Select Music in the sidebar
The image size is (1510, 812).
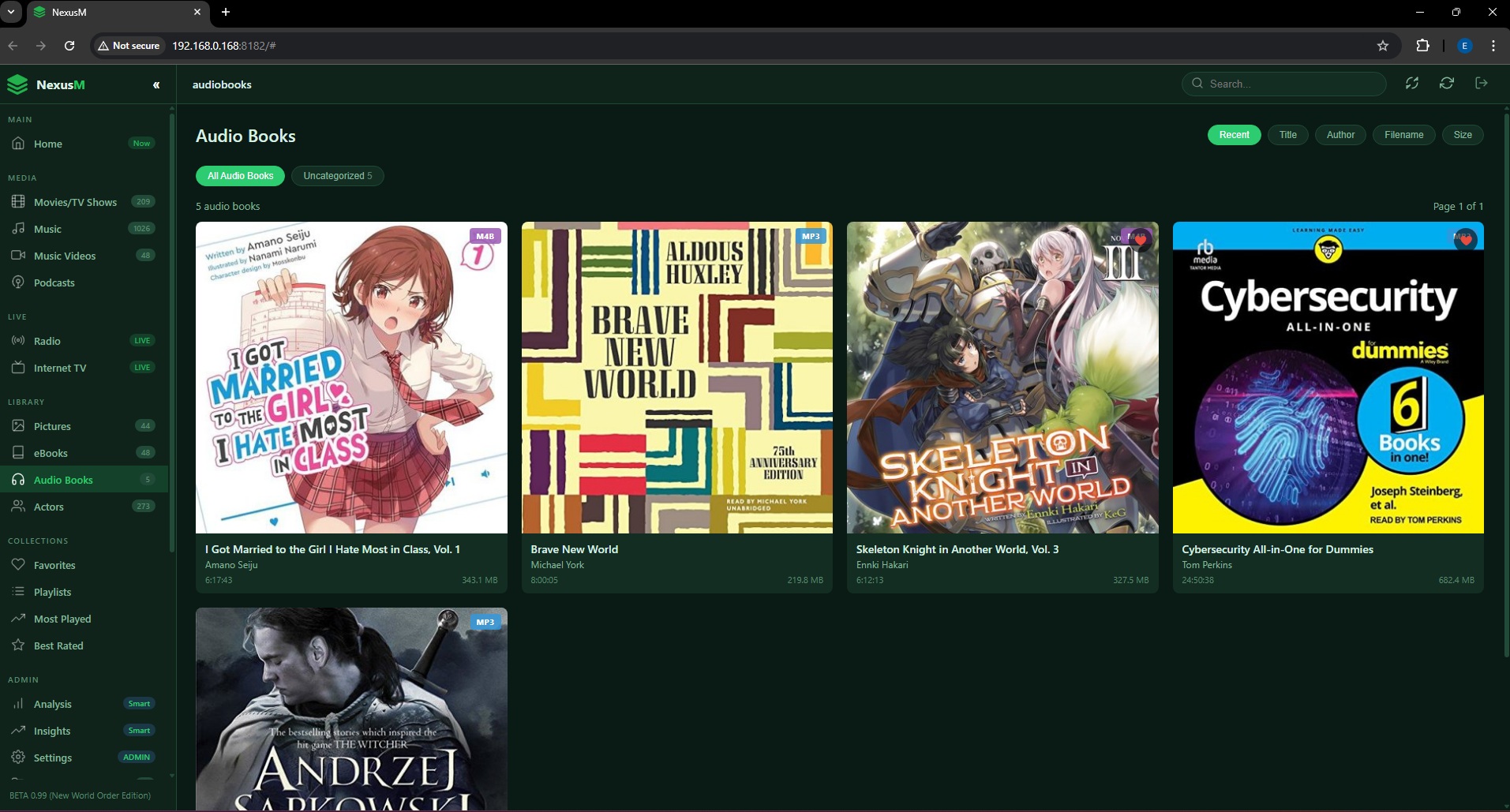[49, 229]
